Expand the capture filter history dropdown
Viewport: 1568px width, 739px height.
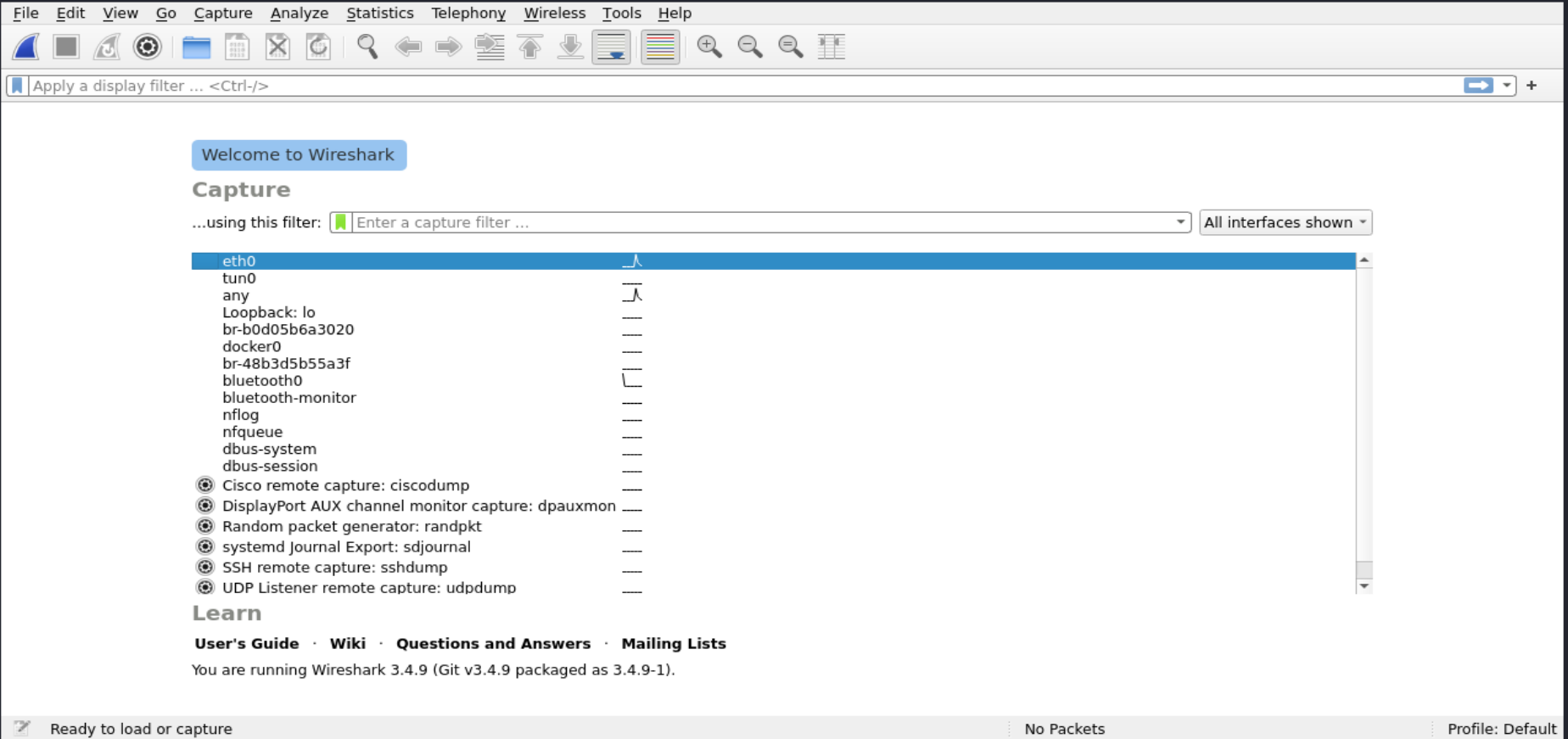(x=1180, y=222)
